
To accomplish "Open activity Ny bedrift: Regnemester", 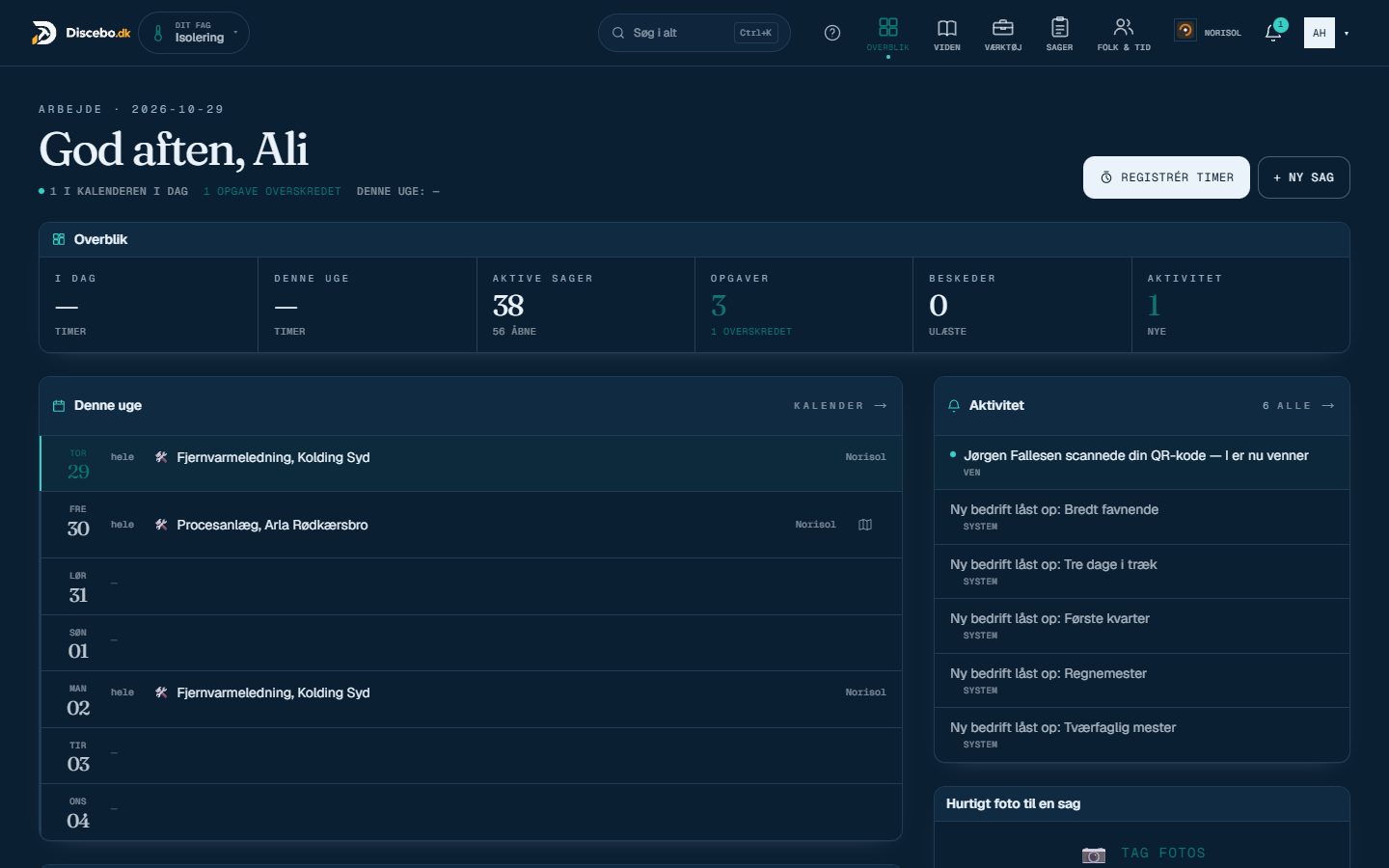I will point(1142,681).
